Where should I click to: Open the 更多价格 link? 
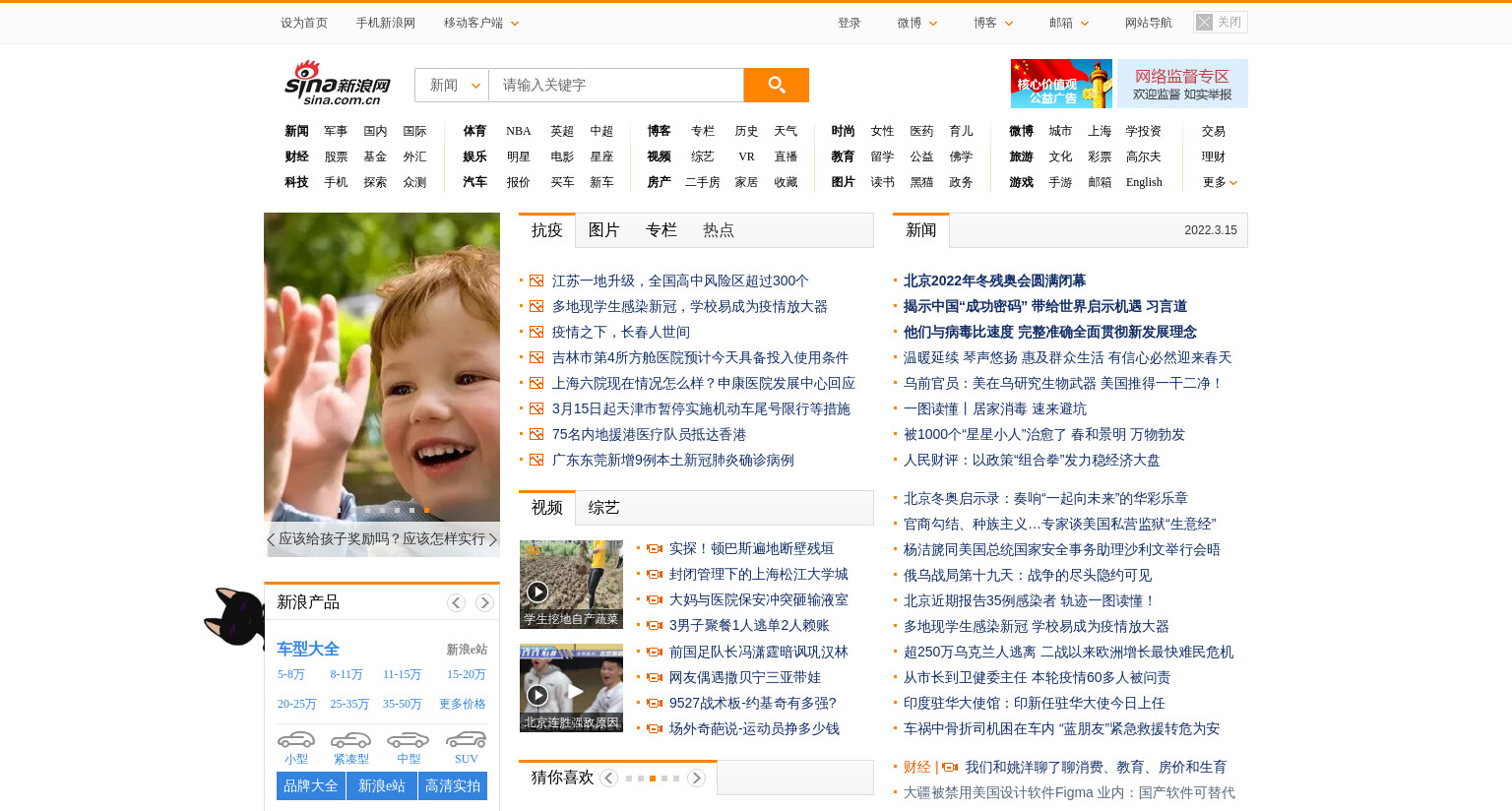(x=462, y=704)
